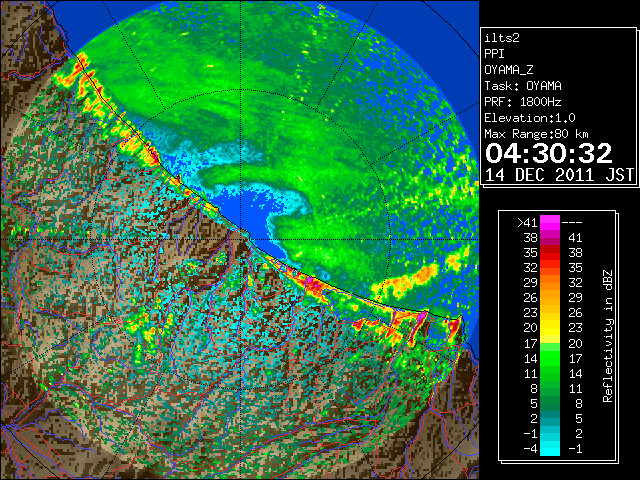Click the 'ilts2' label in info box
The width and height of the screenshot is (640, 480).
(x=502, y=38)
